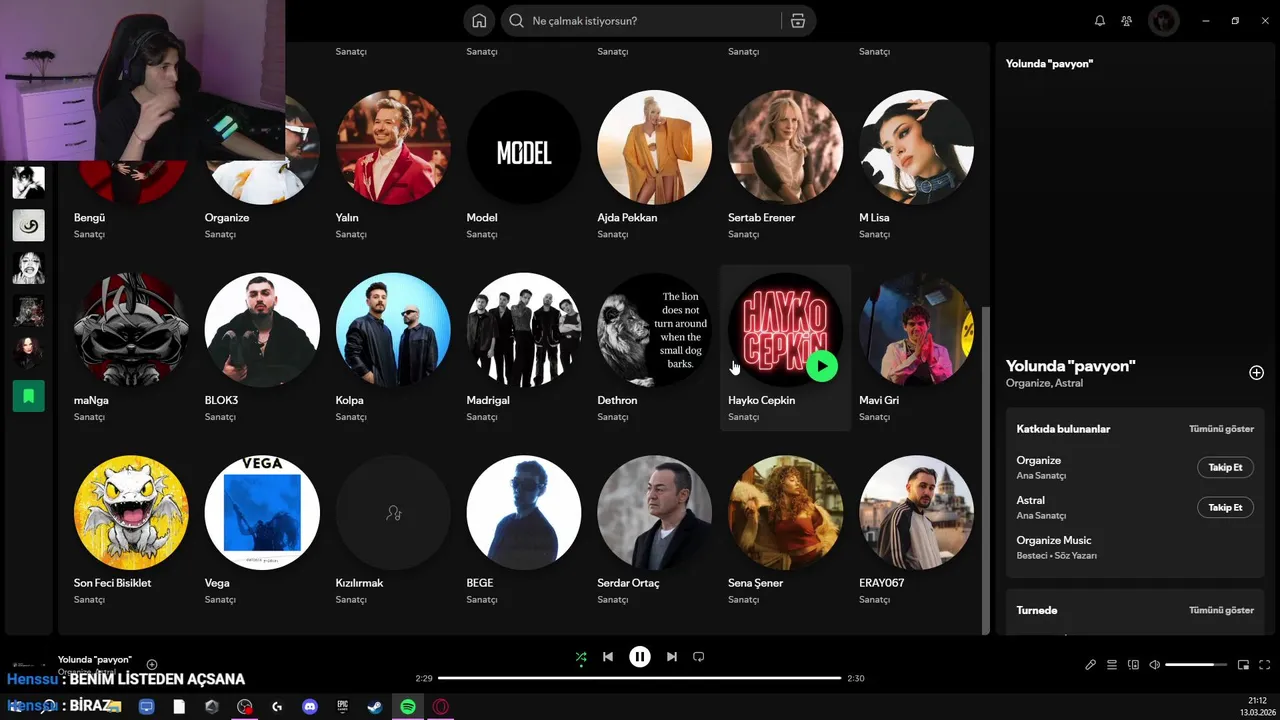This screenshot has width=1280, height=720.
Task: Open Logitech G HUB from taskbar
Action: tap(277, 707)
